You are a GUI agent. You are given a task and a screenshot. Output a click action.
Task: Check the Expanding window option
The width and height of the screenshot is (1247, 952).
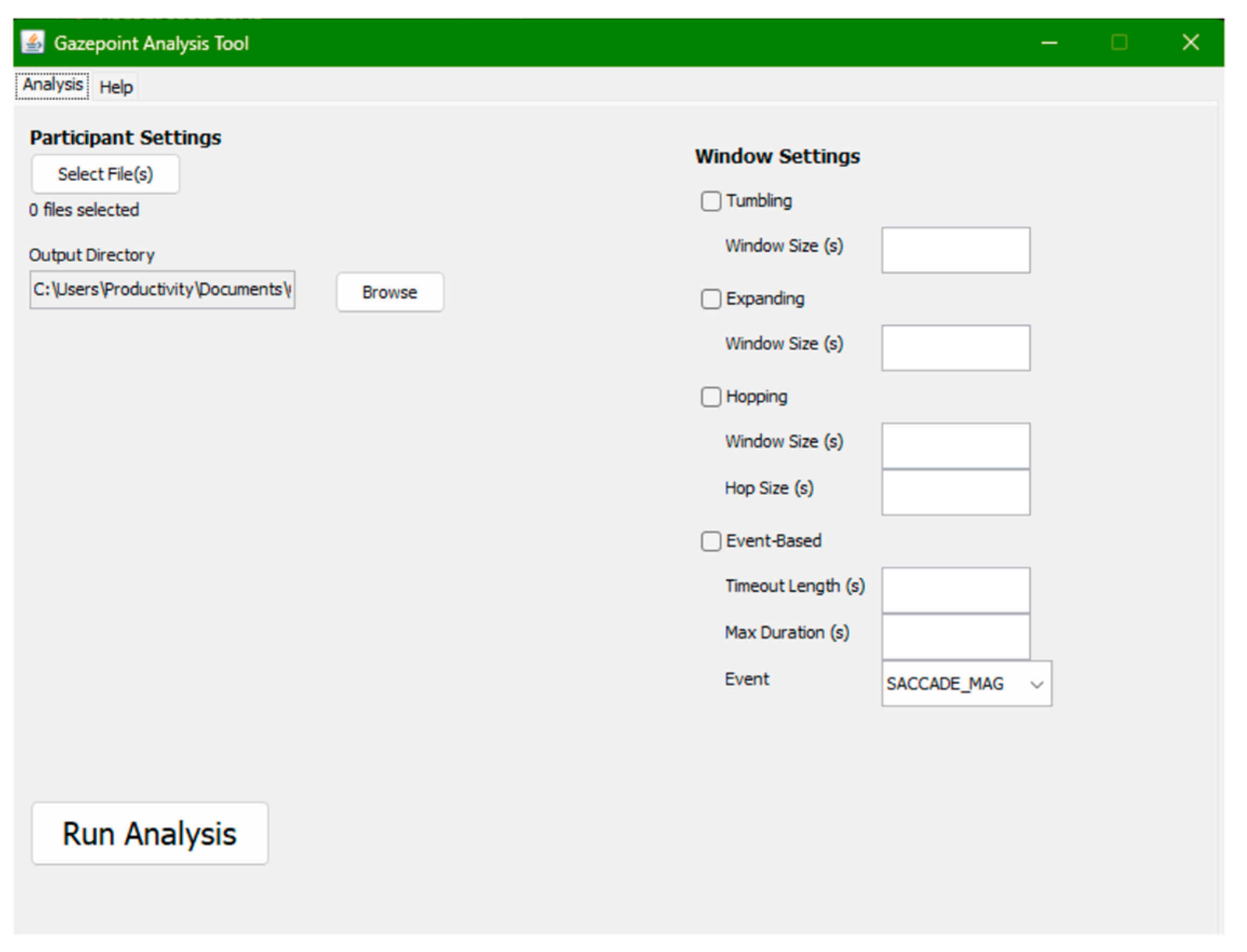(711, 299)
